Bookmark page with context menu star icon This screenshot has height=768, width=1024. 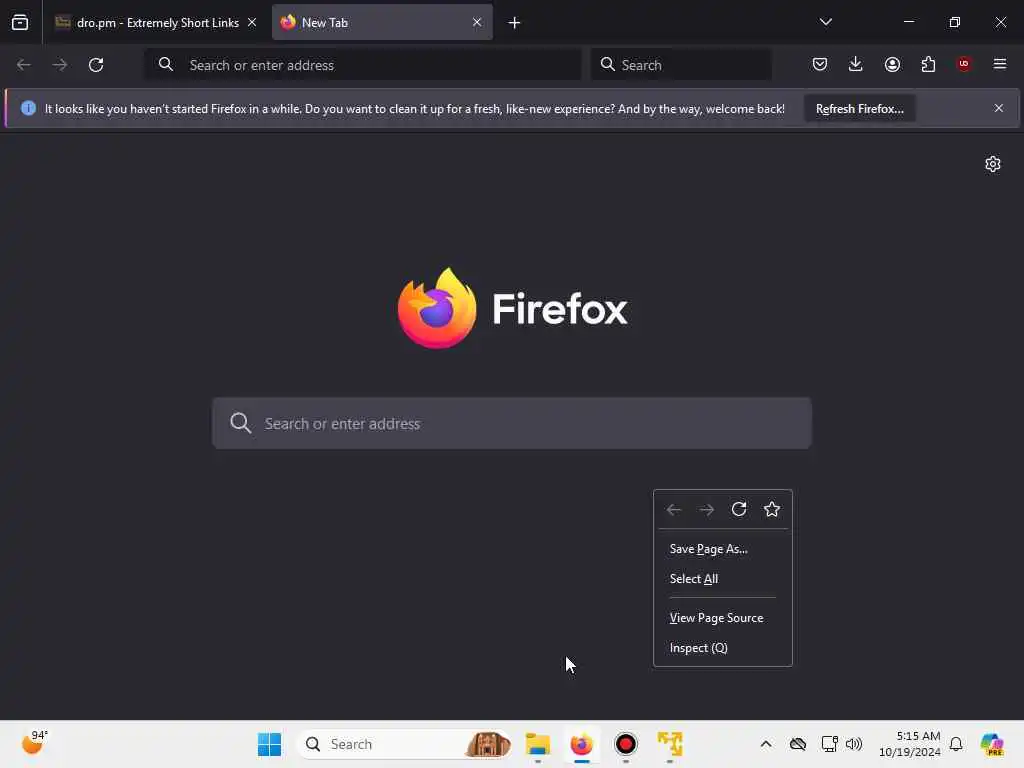point(772,509)
